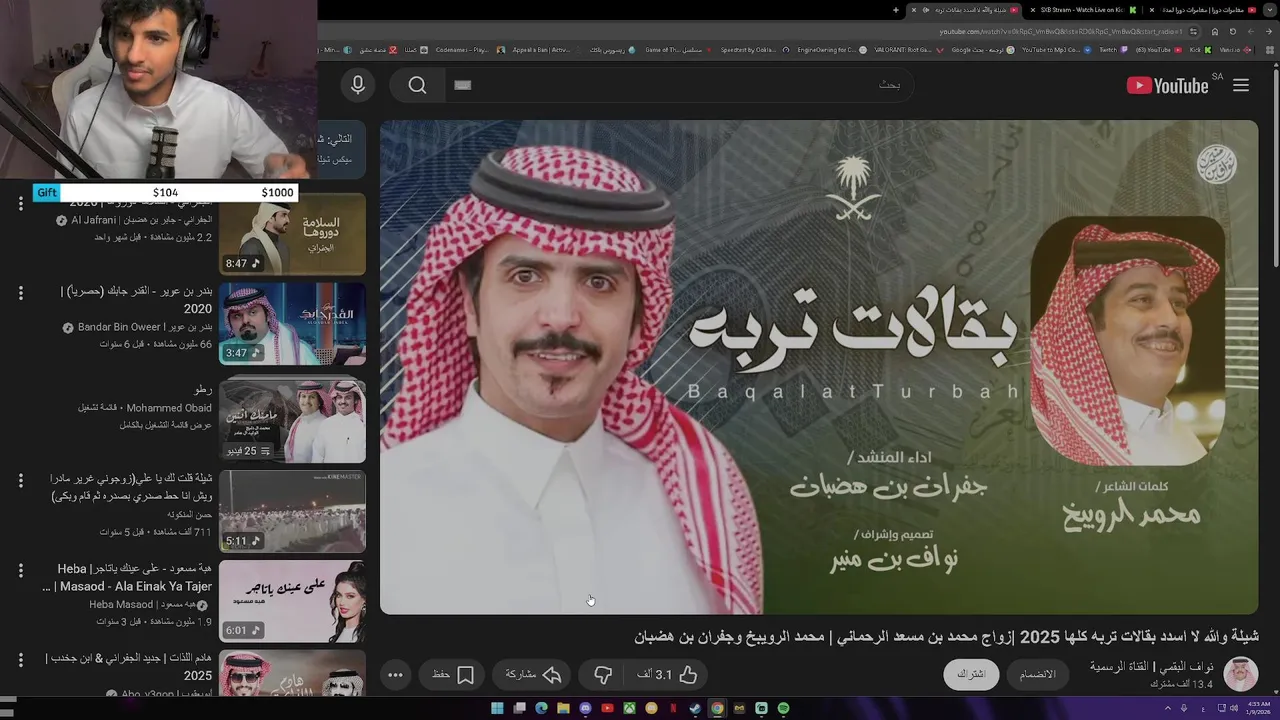Screen dimensions: 1280x720
Task: Open the VALORANT bookmark
Action: pos(911,49)
